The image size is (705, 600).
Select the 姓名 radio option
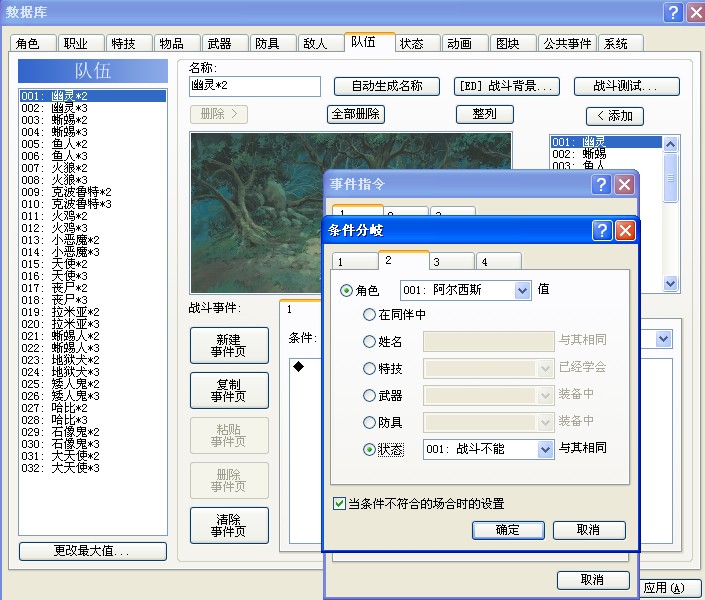pyautogui.click(x=369, y=342)
